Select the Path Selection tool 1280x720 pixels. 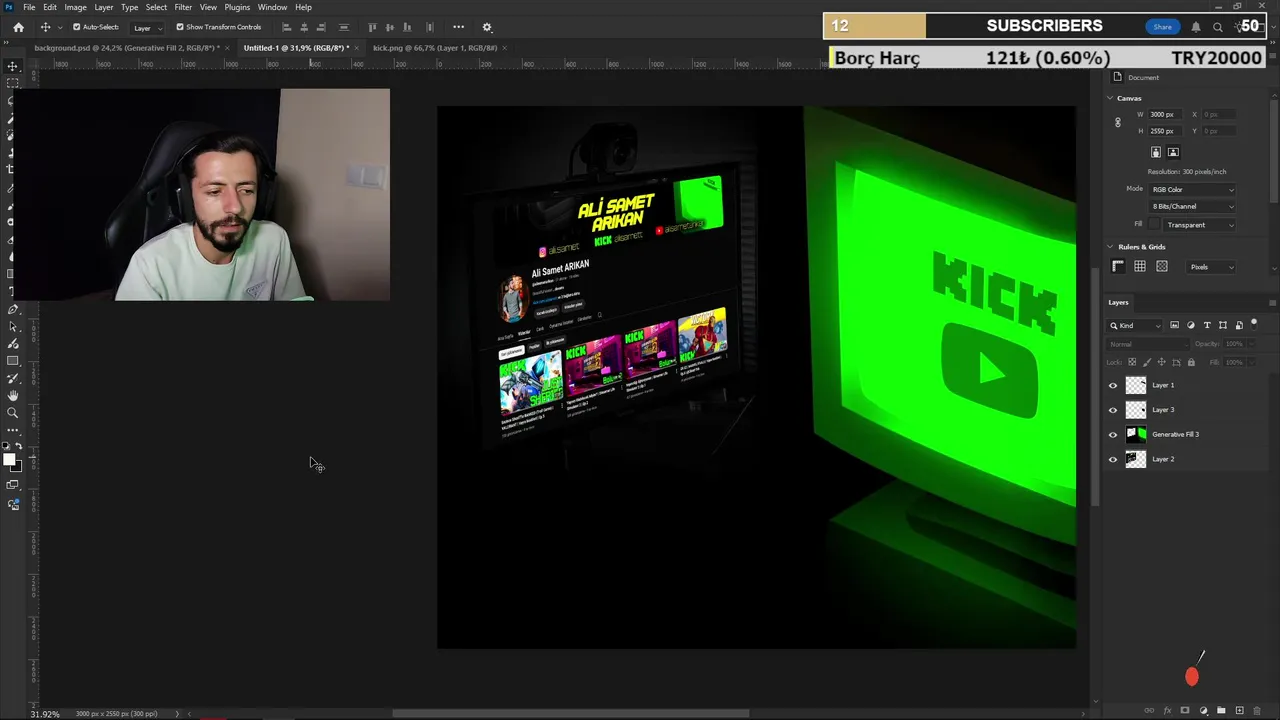[x=12, y=327]
